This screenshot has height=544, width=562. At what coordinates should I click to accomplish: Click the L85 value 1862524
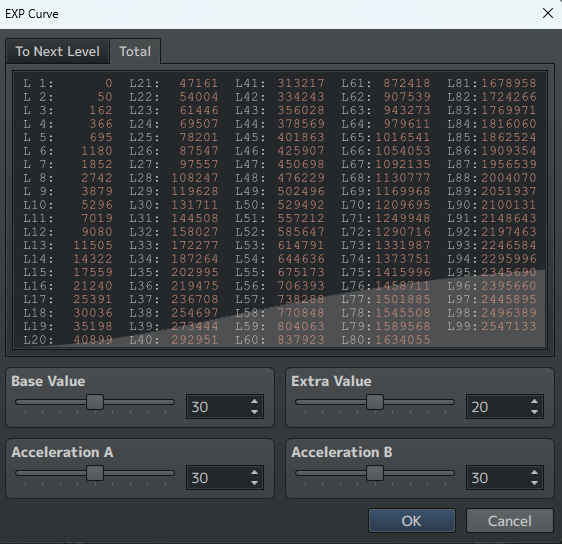point(509,137)
